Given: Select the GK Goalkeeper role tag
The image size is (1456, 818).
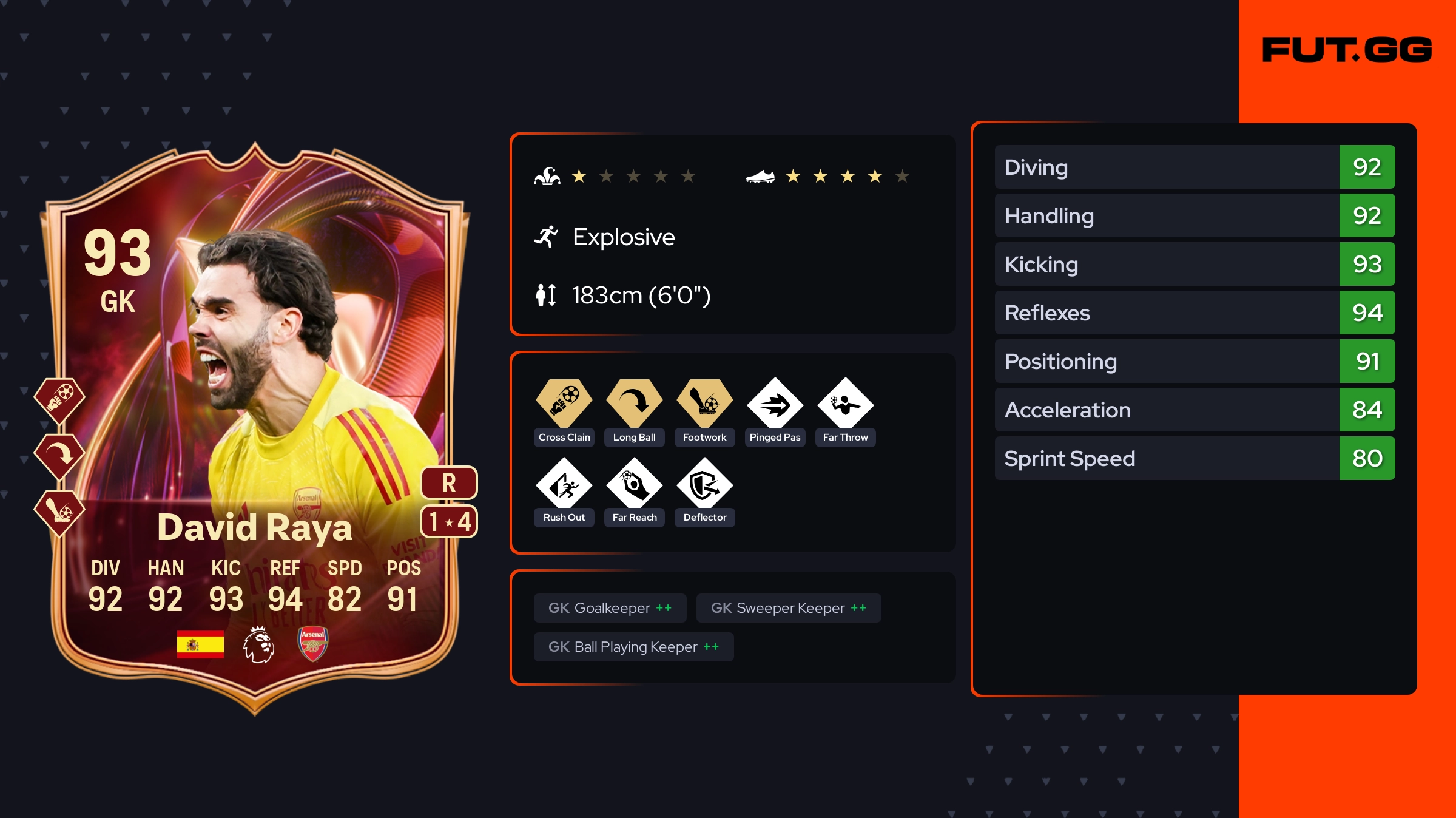Looking at the screenshot, I should click(x=610, y=608).
